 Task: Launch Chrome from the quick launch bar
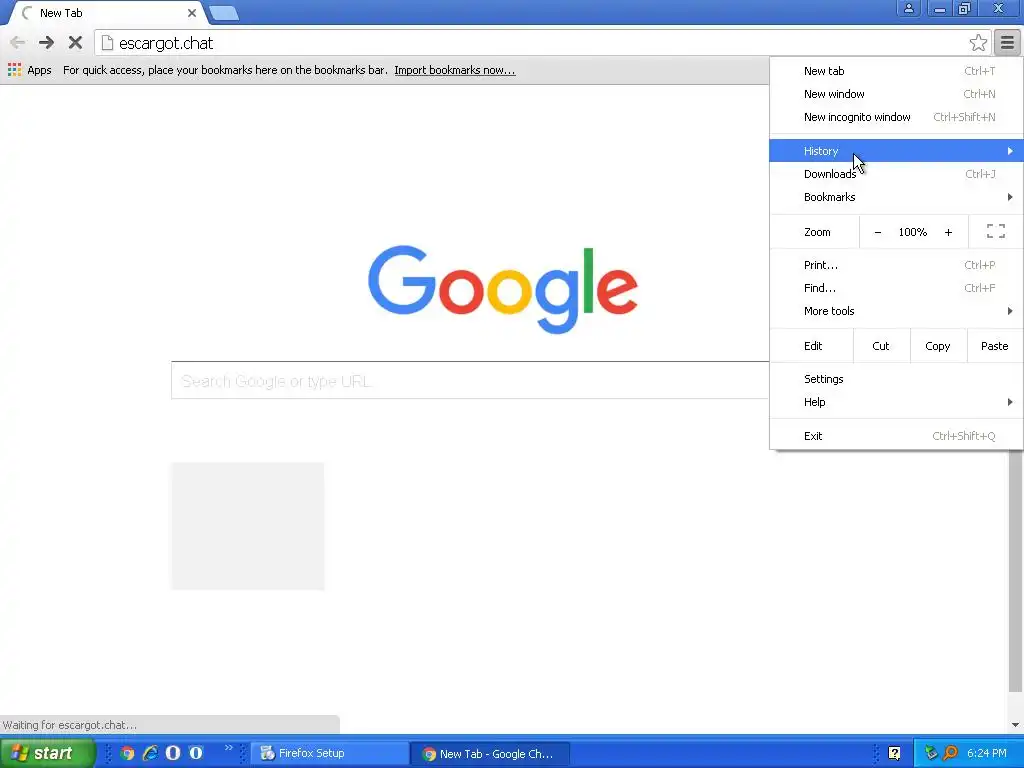coord(127,753)
